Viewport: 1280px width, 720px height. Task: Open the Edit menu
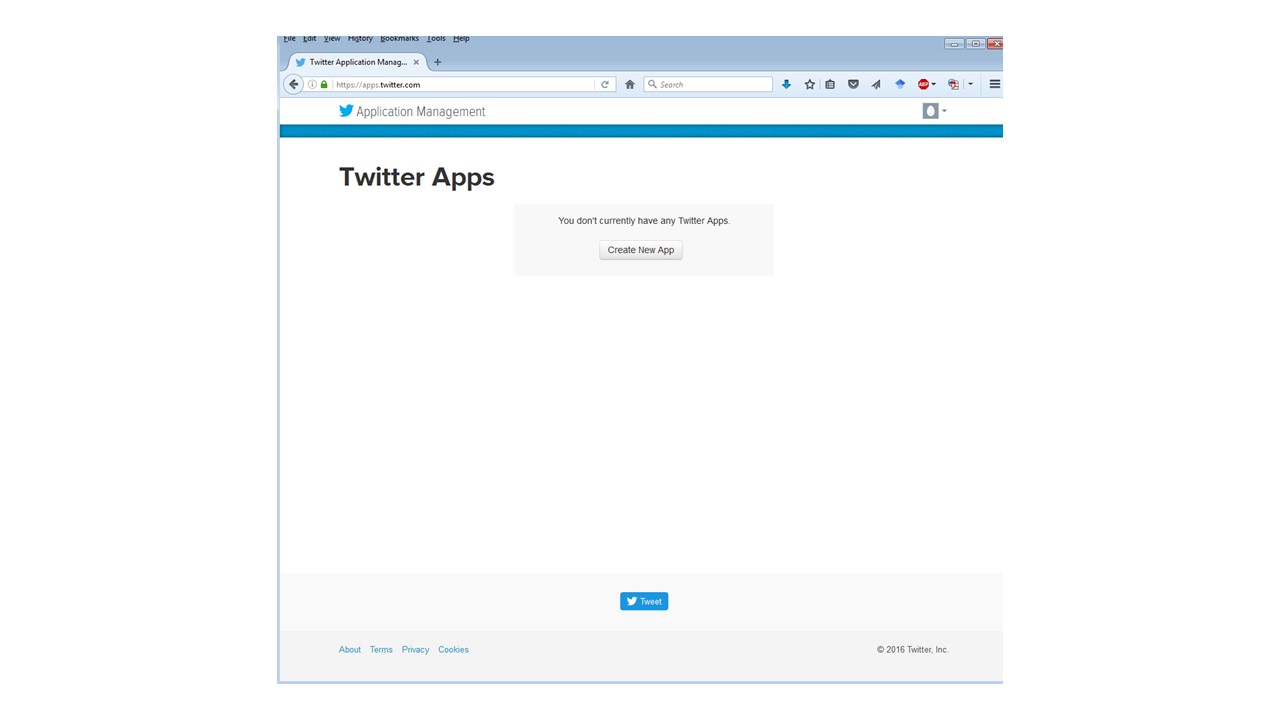(310, 39)
